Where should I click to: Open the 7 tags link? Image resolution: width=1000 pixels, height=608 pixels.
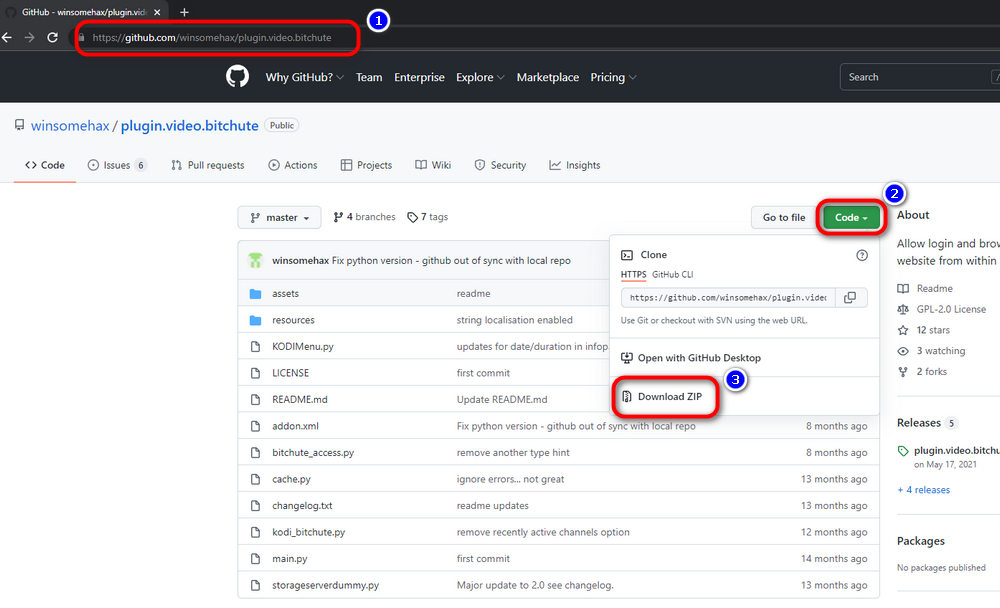(x=428, y=217)
